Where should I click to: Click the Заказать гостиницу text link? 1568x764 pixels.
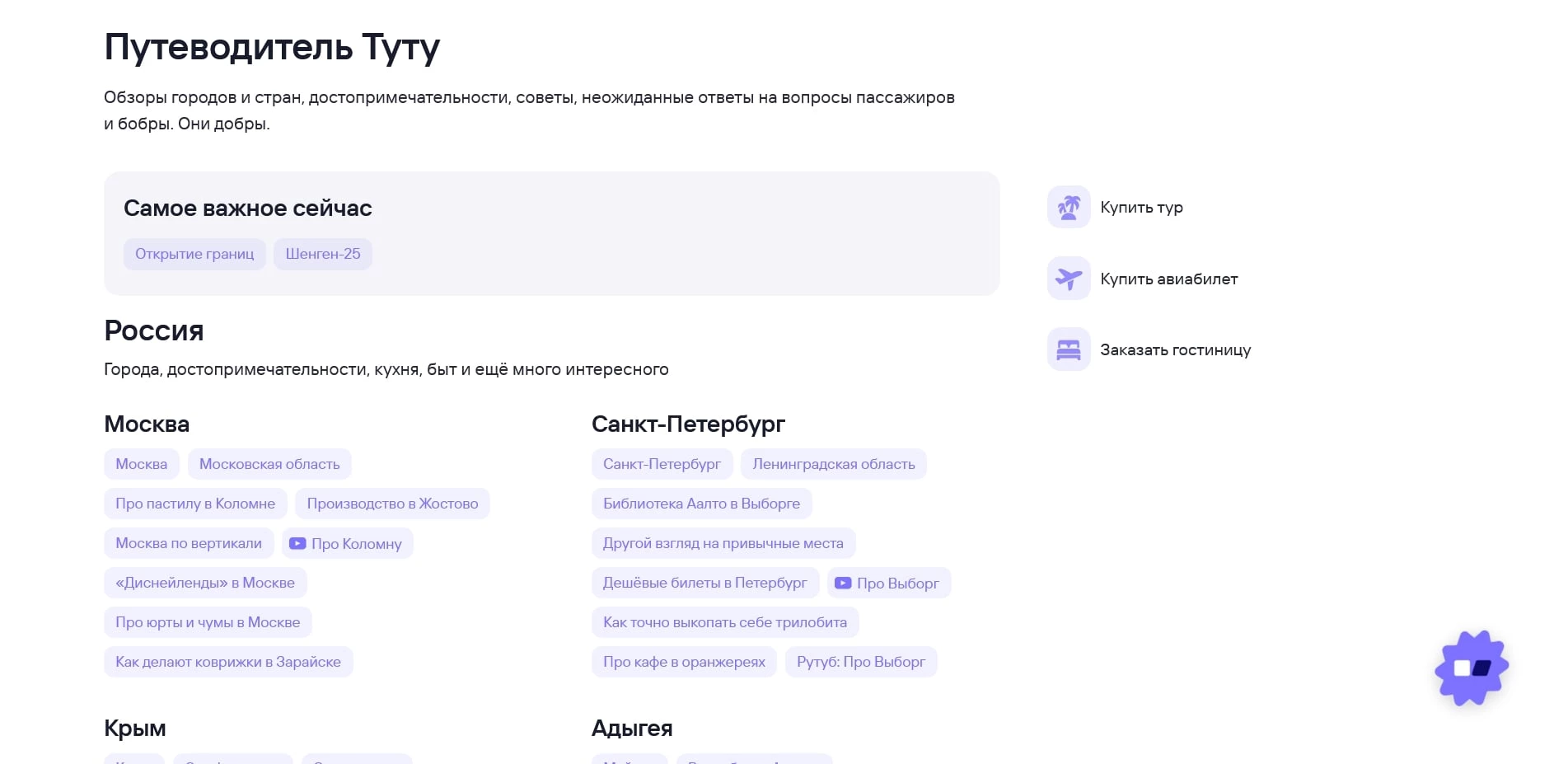pyautogui.click(x=1175, y=349)
